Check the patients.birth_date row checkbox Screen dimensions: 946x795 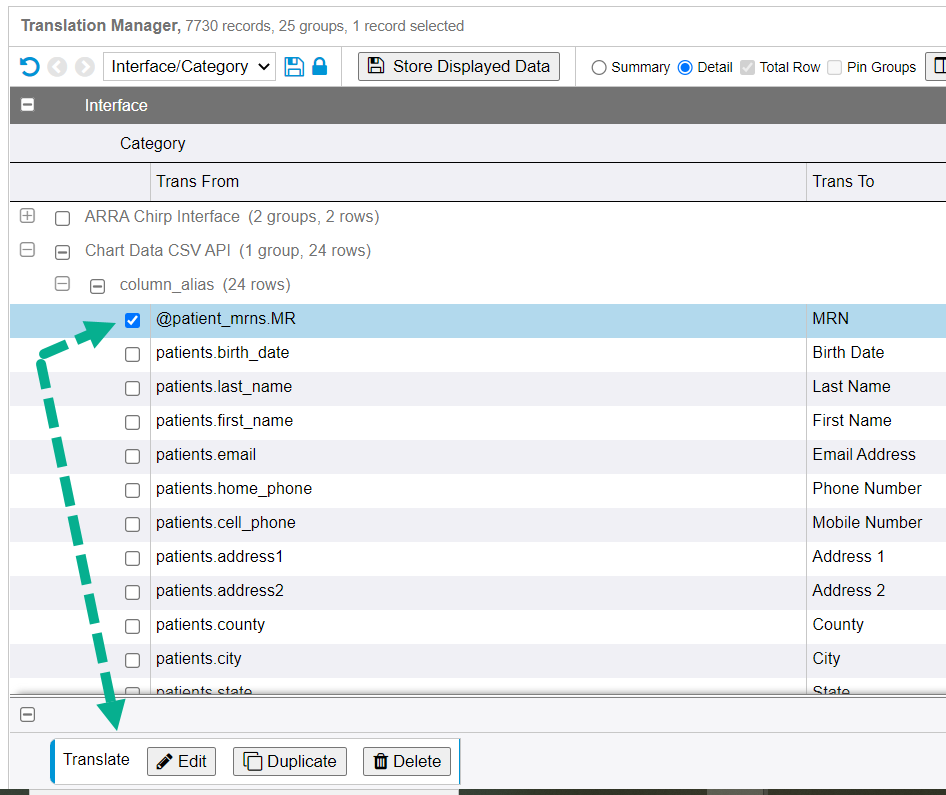coord(132,355)
